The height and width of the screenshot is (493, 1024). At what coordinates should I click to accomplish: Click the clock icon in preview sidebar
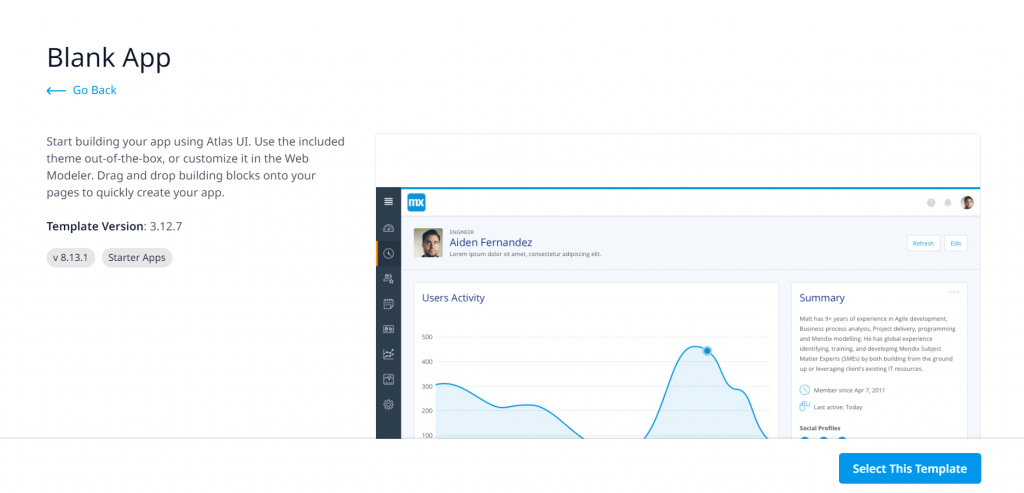[x=389, y=253]
